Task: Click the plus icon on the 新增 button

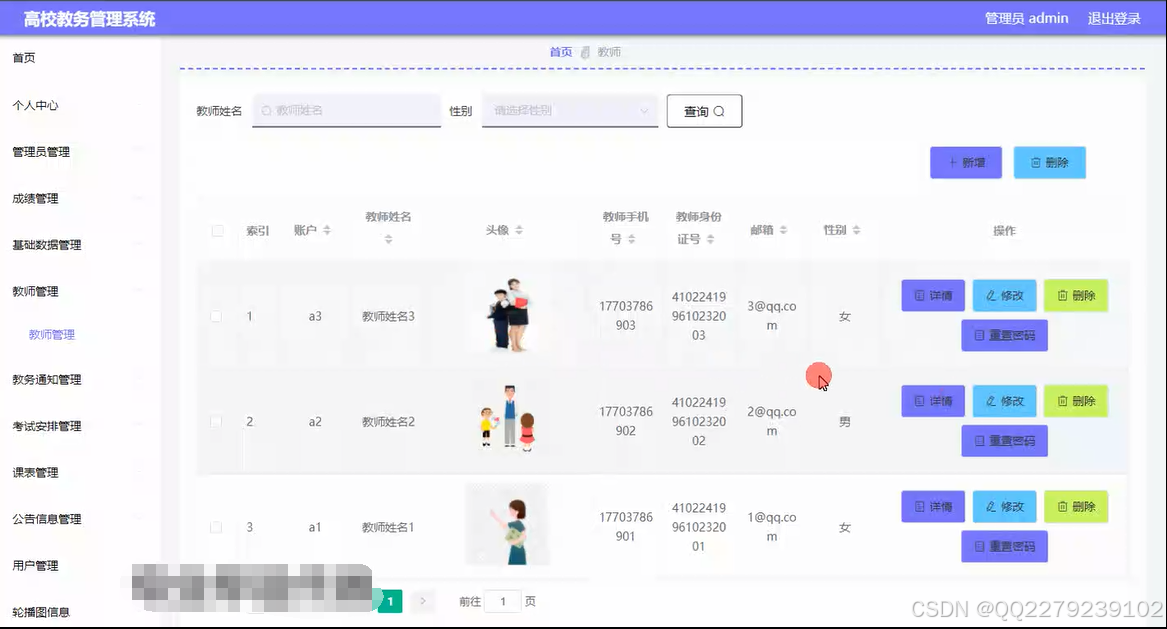Action: pos(952,162)
